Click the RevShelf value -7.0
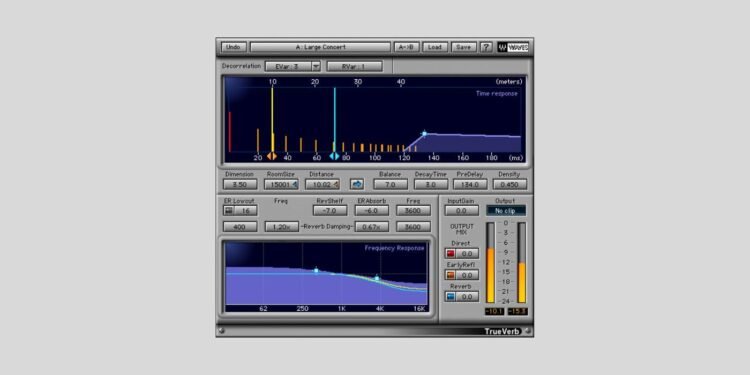750x375 pixels. click(330, 210)
